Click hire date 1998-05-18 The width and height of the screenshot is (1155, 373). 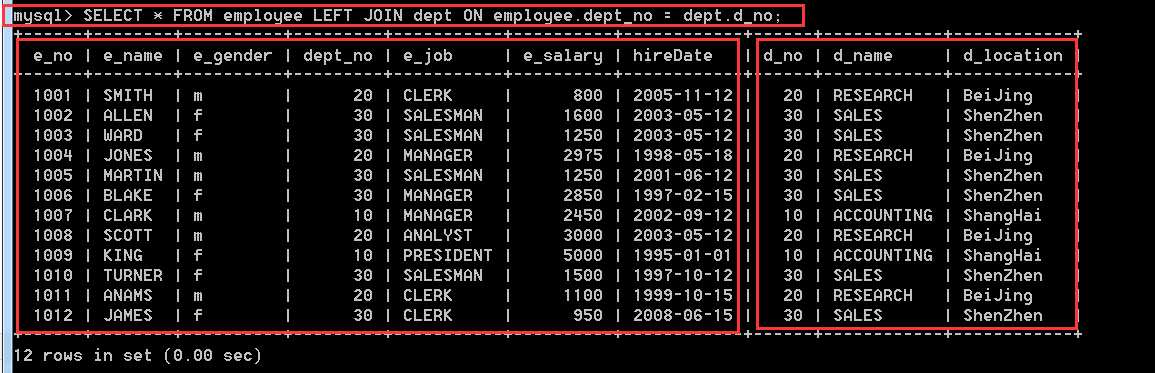click(x=683, y=156)
